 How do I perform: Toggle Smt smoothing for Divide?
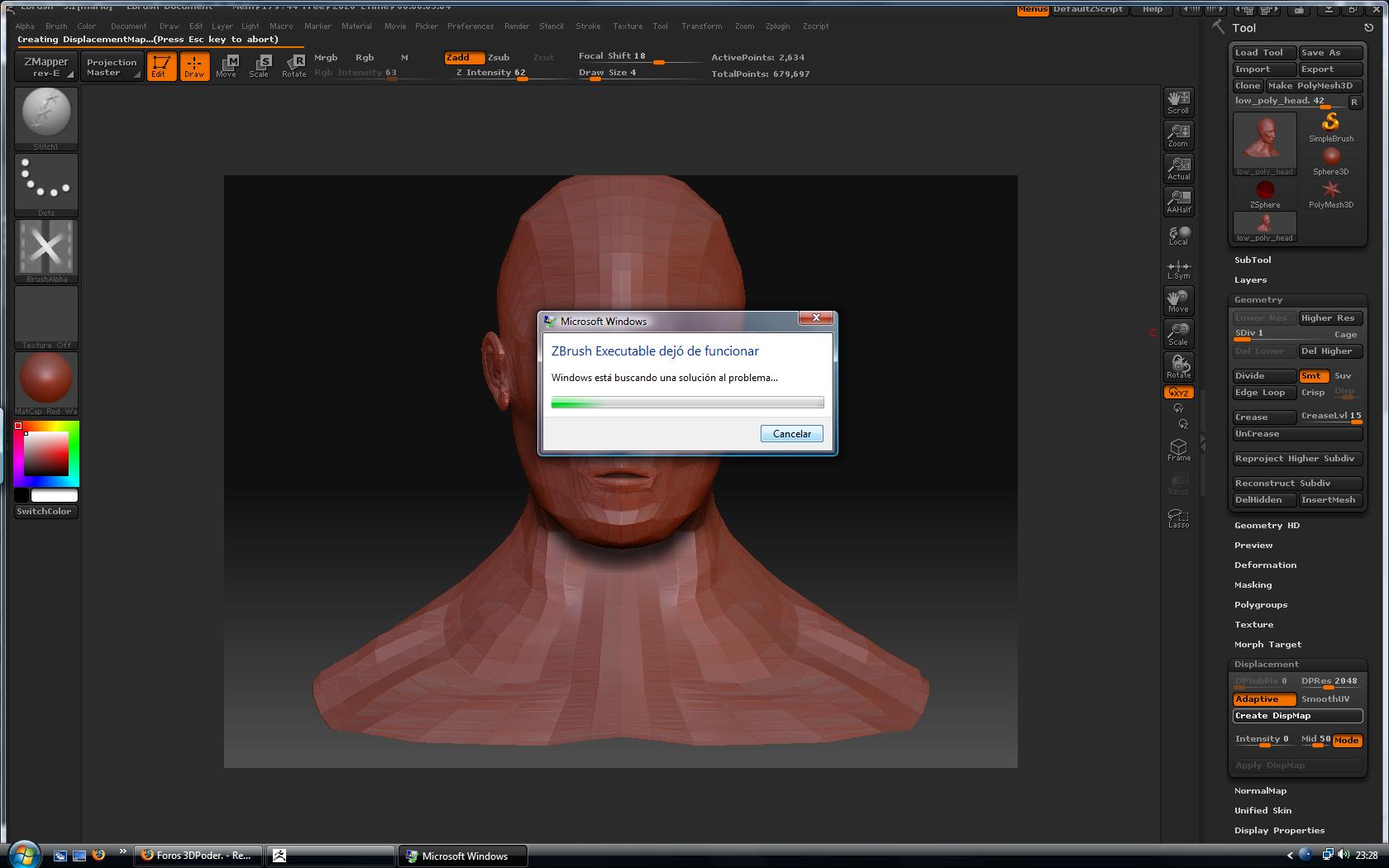click(x=1313, y=376)
